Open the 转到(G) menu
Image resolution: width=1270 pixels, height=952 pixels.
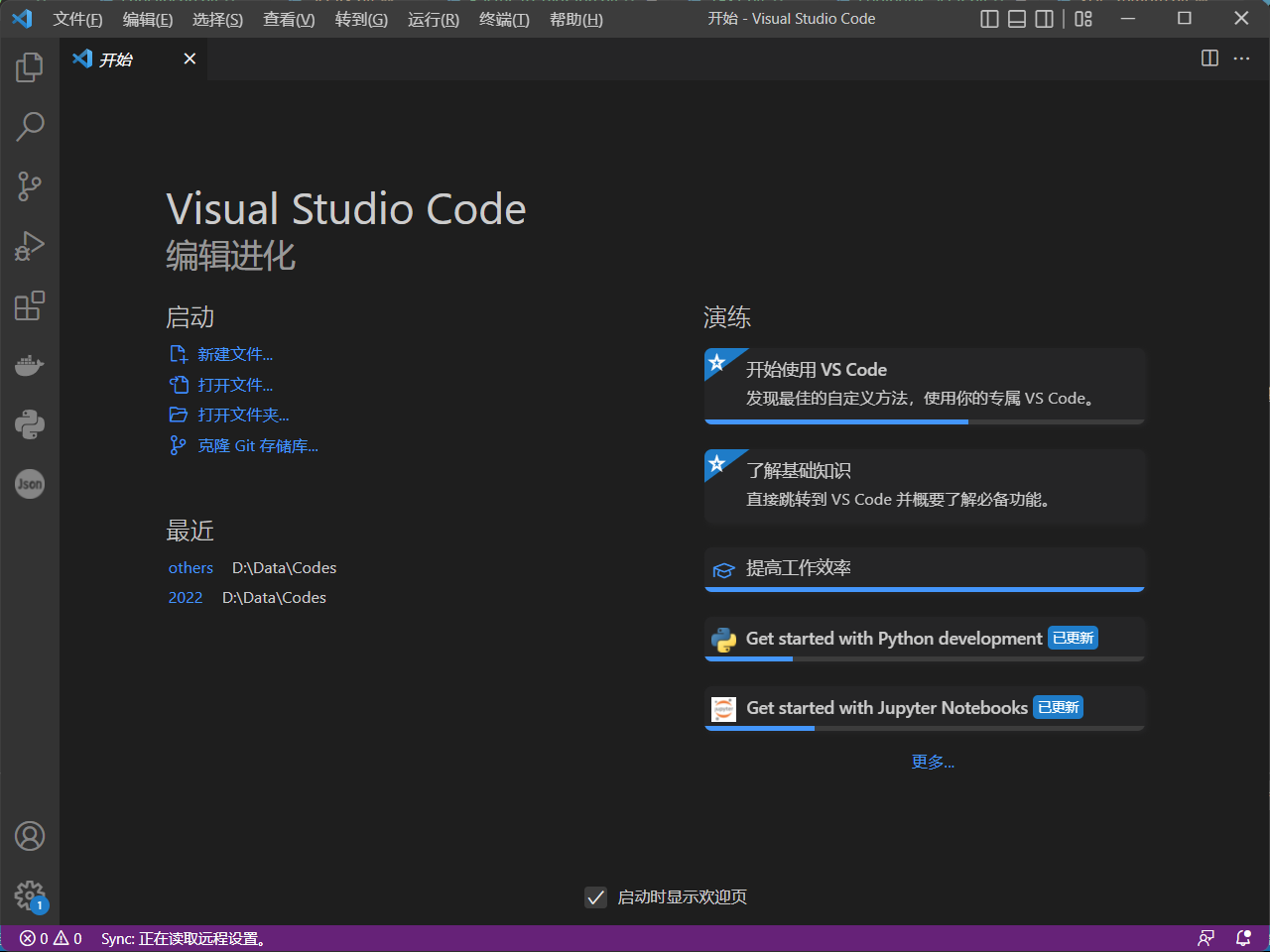361,19
